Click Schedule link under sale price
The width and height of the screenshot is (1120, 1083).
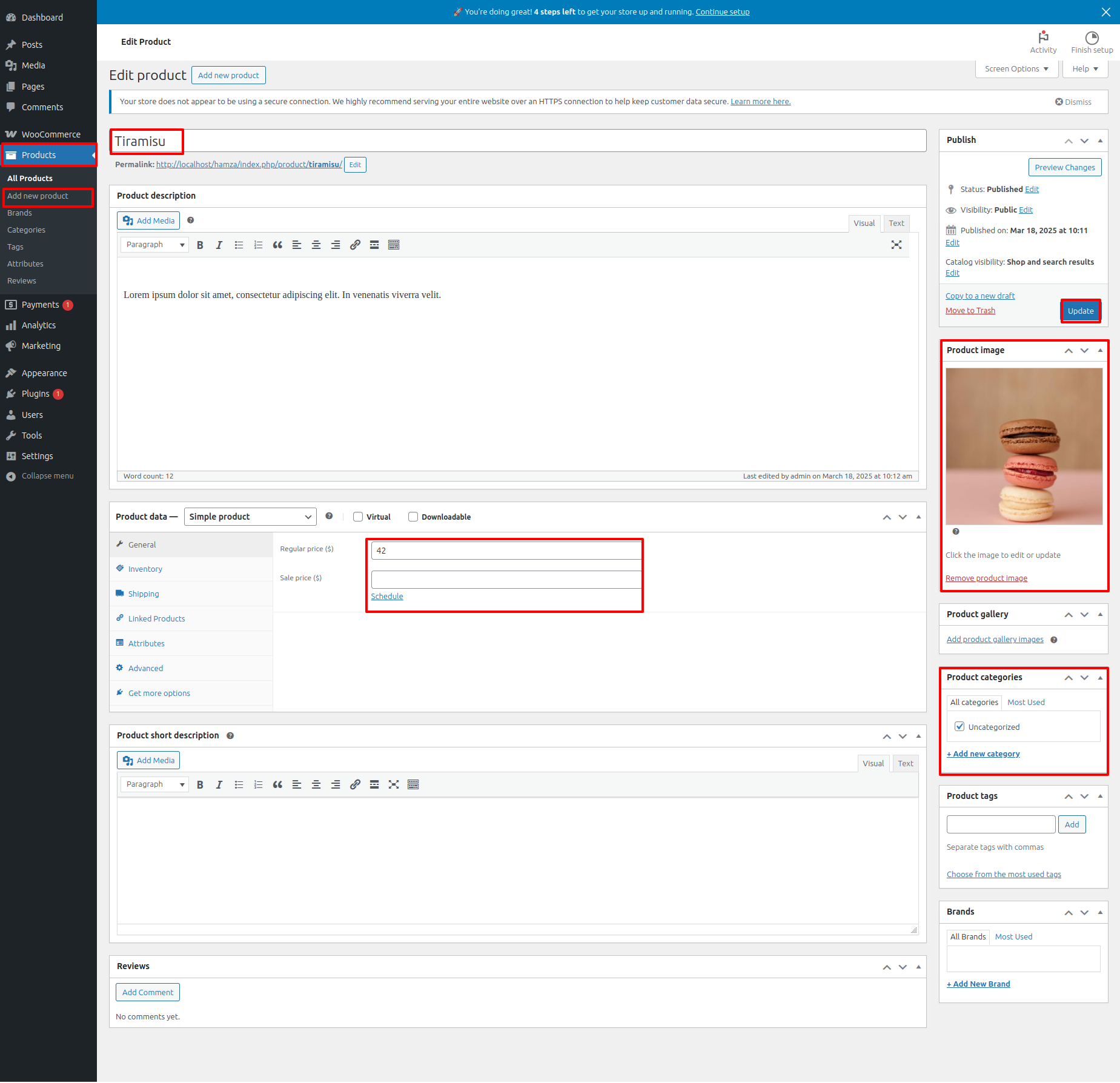click(387, 597)
